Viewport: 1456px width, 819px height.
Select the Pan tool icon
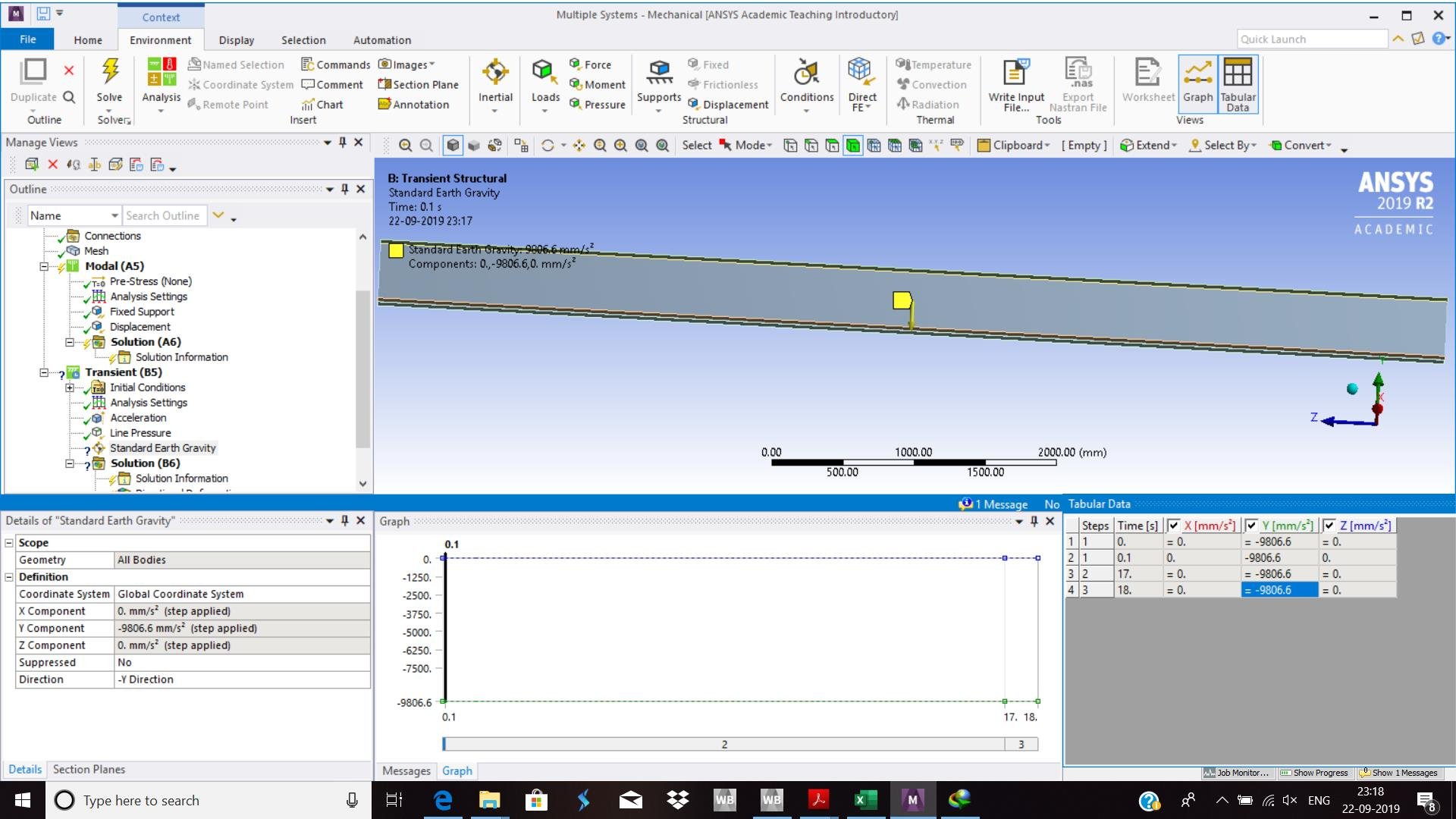pyautogui.click(x=579, y=146)
